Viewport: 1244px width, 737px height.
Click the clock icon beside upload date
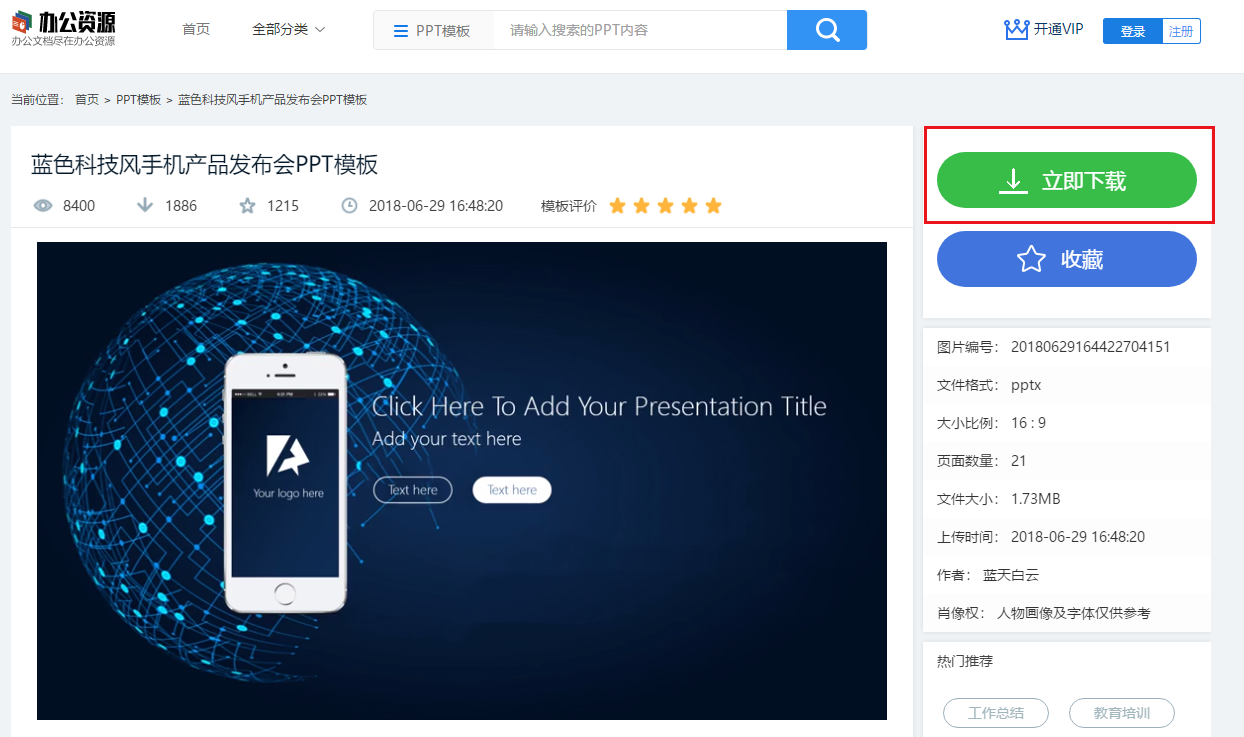pyautogui.click(x=349, y=206)
